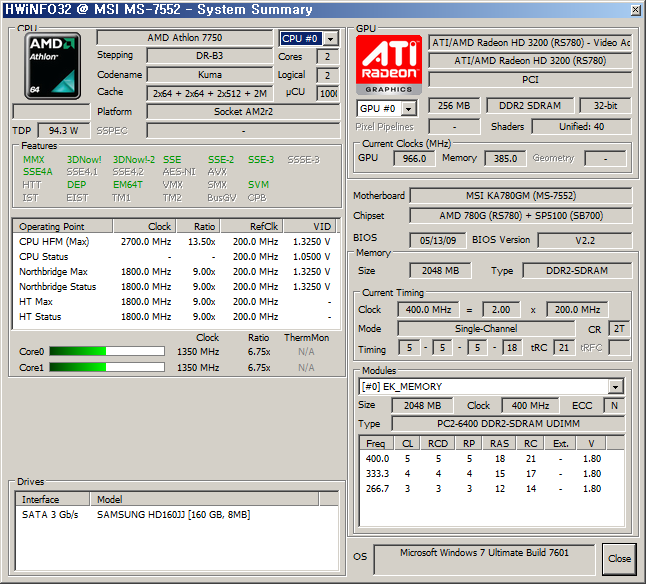Expand the EK_MEMORY module dropdown

click(615, 387)
